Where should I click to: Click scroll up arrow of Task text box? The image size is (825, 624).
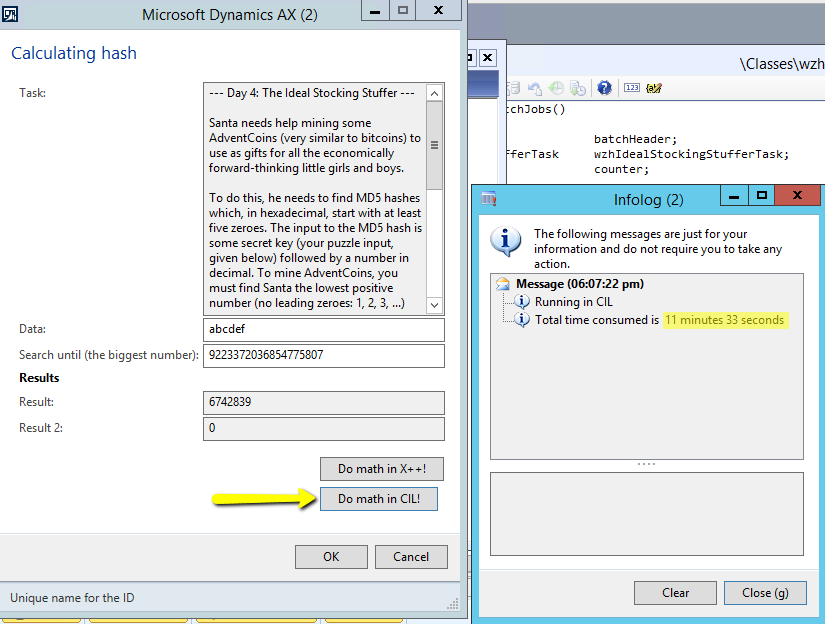pyautogui.click(x=434, y=94)
